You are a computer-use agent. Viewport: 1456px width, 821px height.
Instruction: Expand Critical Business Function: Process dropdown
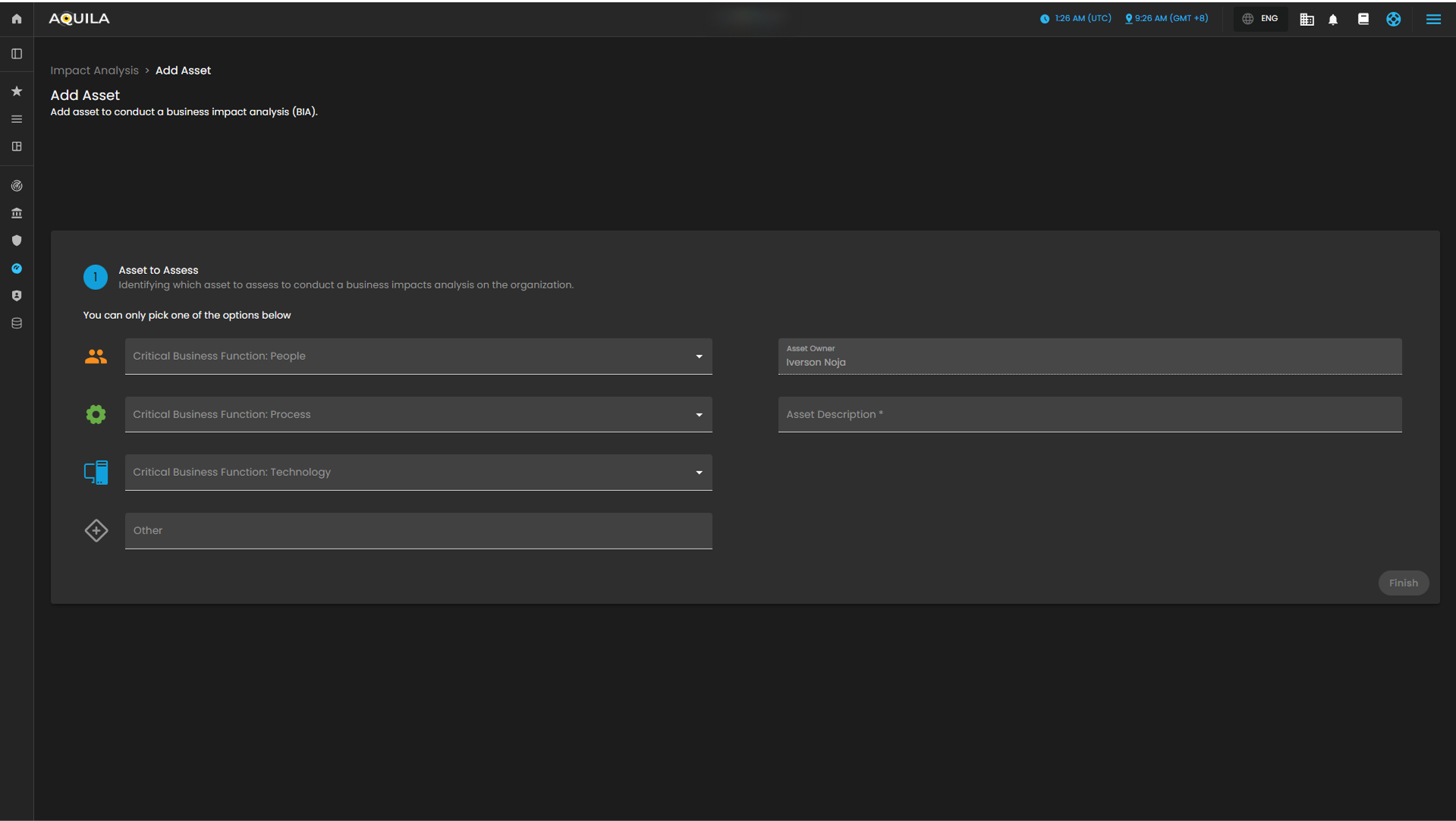(418, 414)
